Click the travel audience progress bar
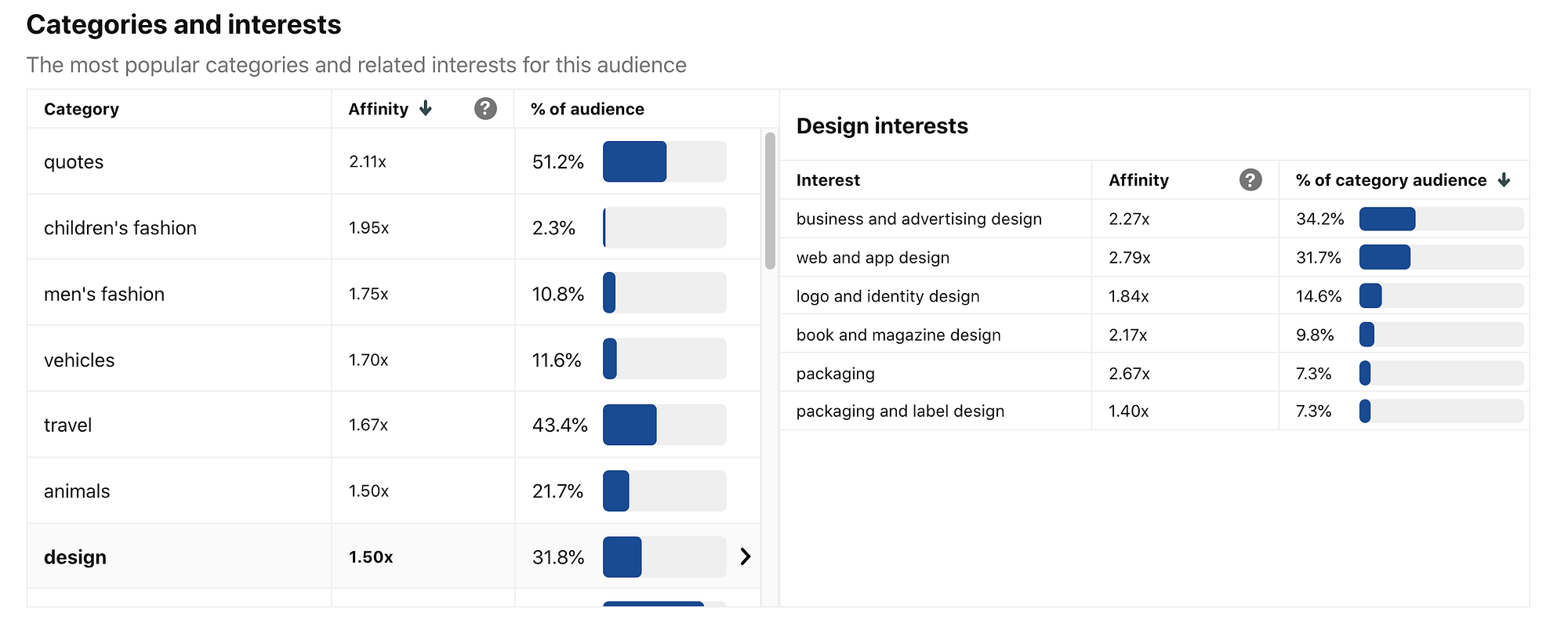This screenshot has height=630, width=1568. point(665,425)
